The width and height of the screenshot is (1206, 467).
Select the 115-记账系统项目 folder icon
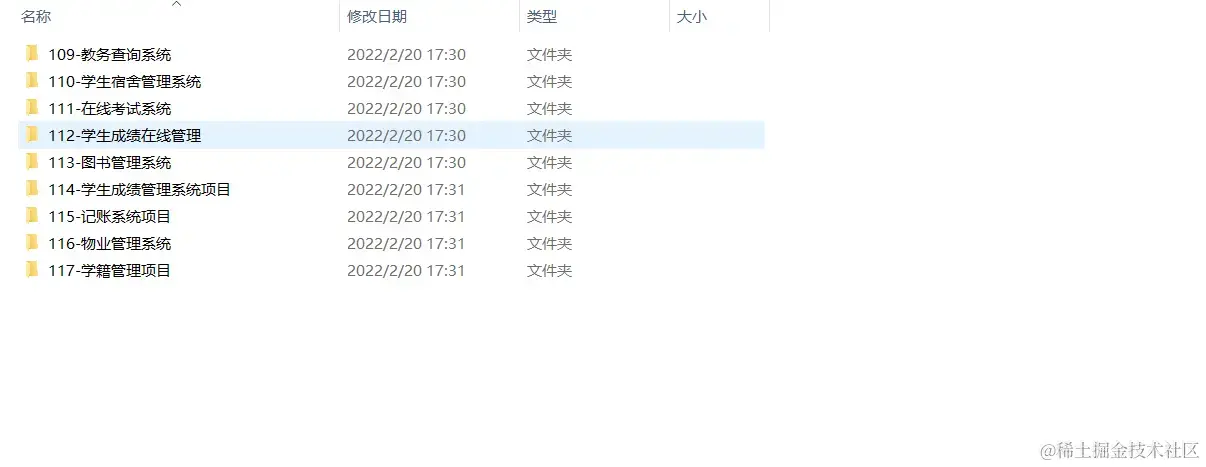pos(32,216)
